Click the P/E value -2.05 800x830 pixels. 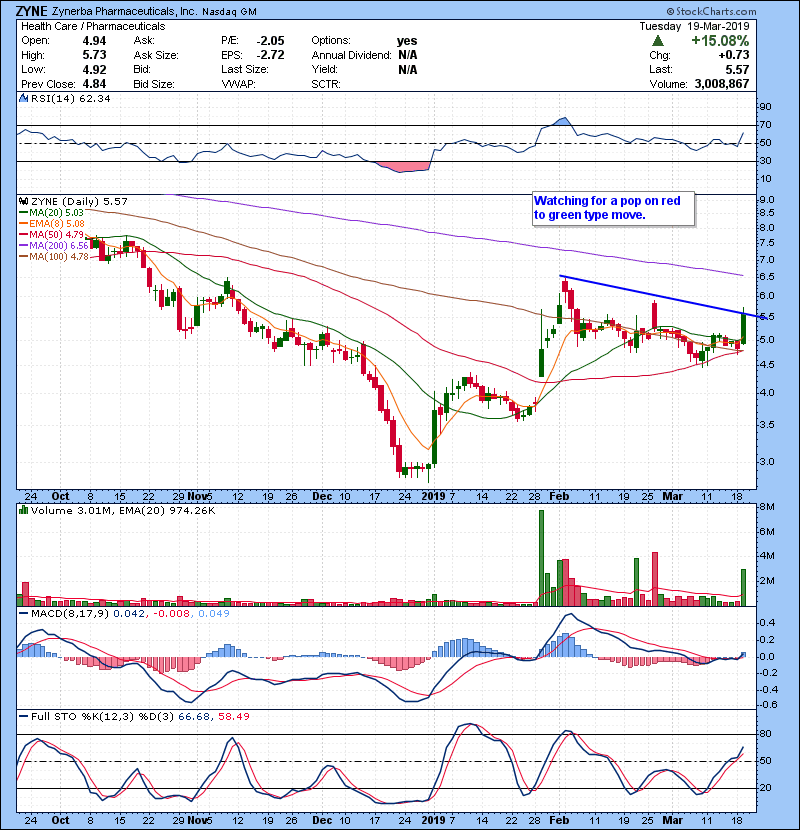tap(270, 41)
